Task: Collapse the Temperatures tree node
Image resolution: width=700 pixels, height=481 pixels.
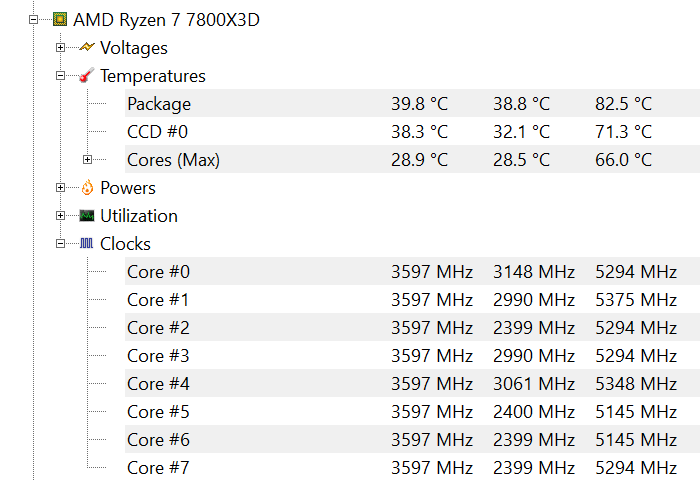Action: [61, 75]
